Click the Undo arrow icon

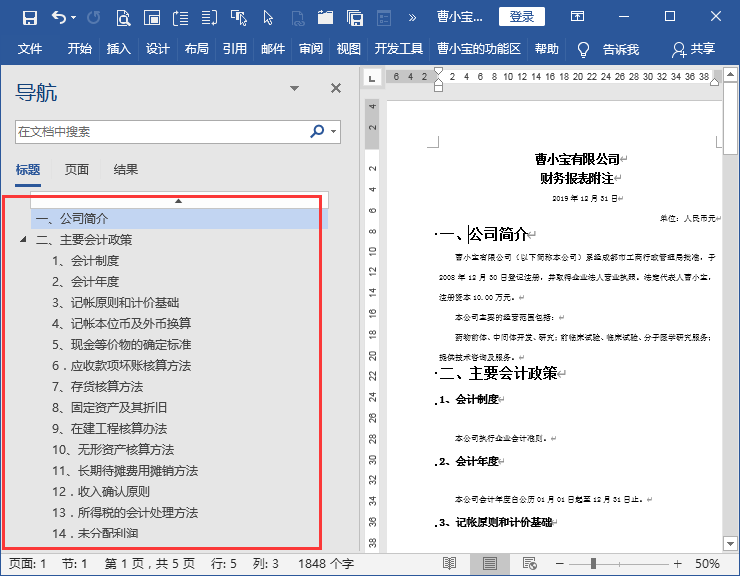59,17
